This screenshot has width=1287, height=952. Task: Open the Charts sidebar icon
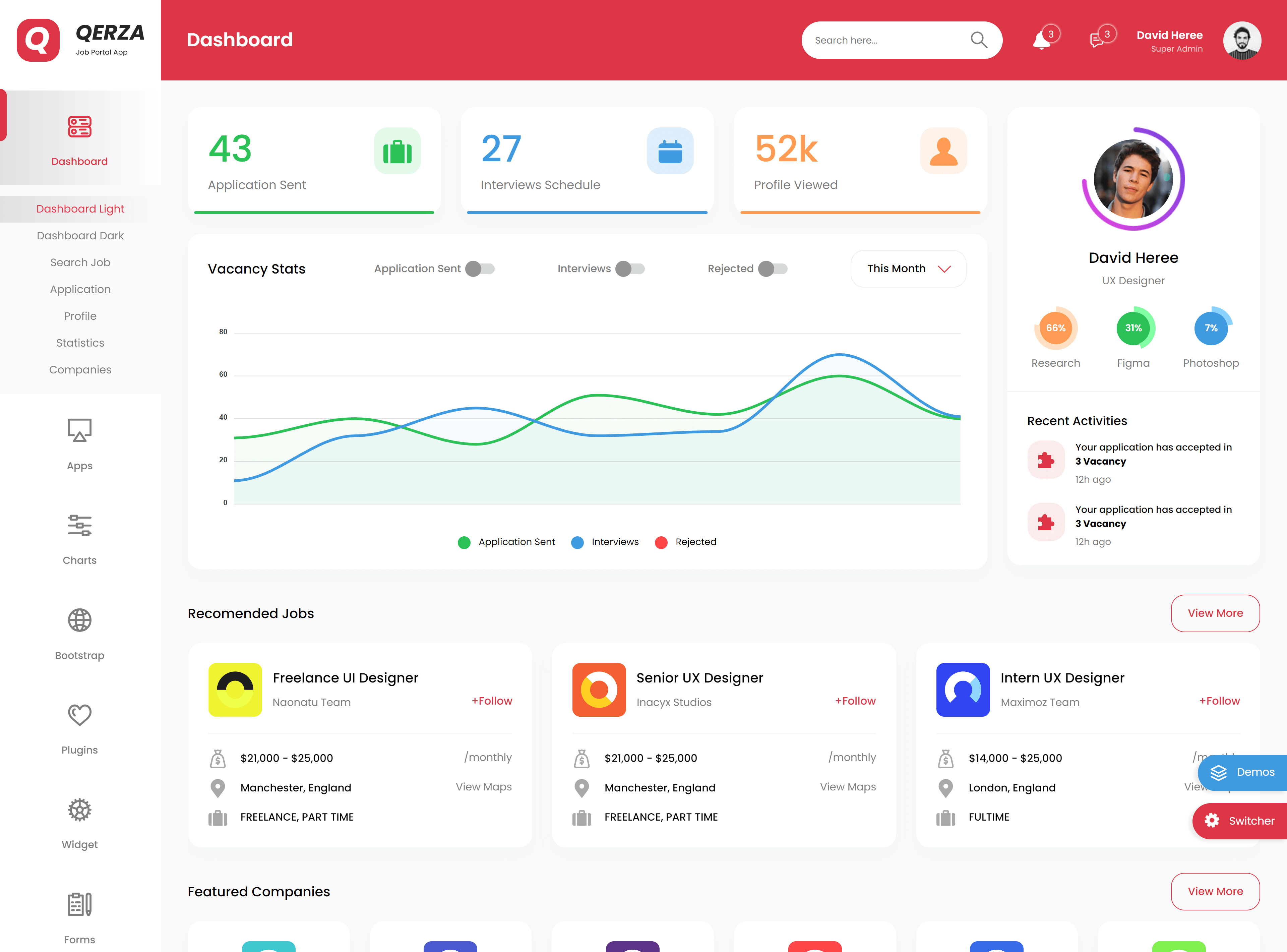pyautogui.click(x=79, y=526)
